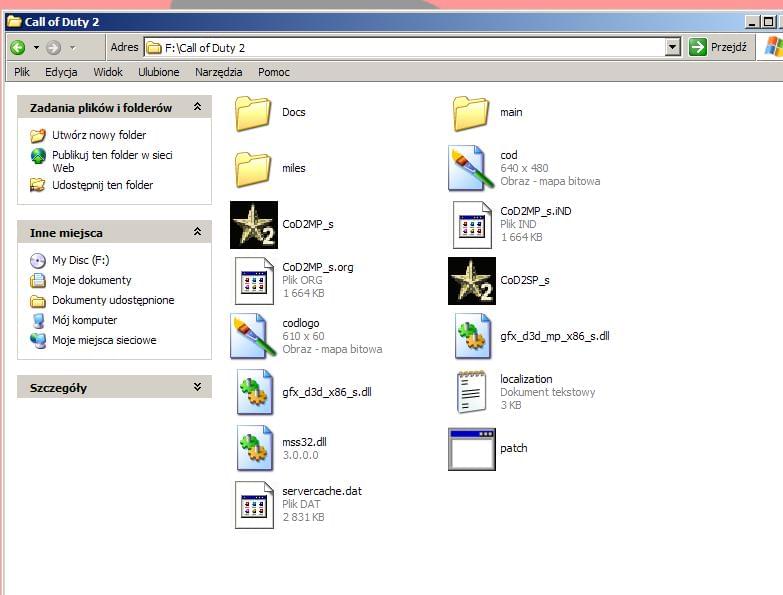Open the CoD2MP_s game executable icon

click(x=253, y=224)
